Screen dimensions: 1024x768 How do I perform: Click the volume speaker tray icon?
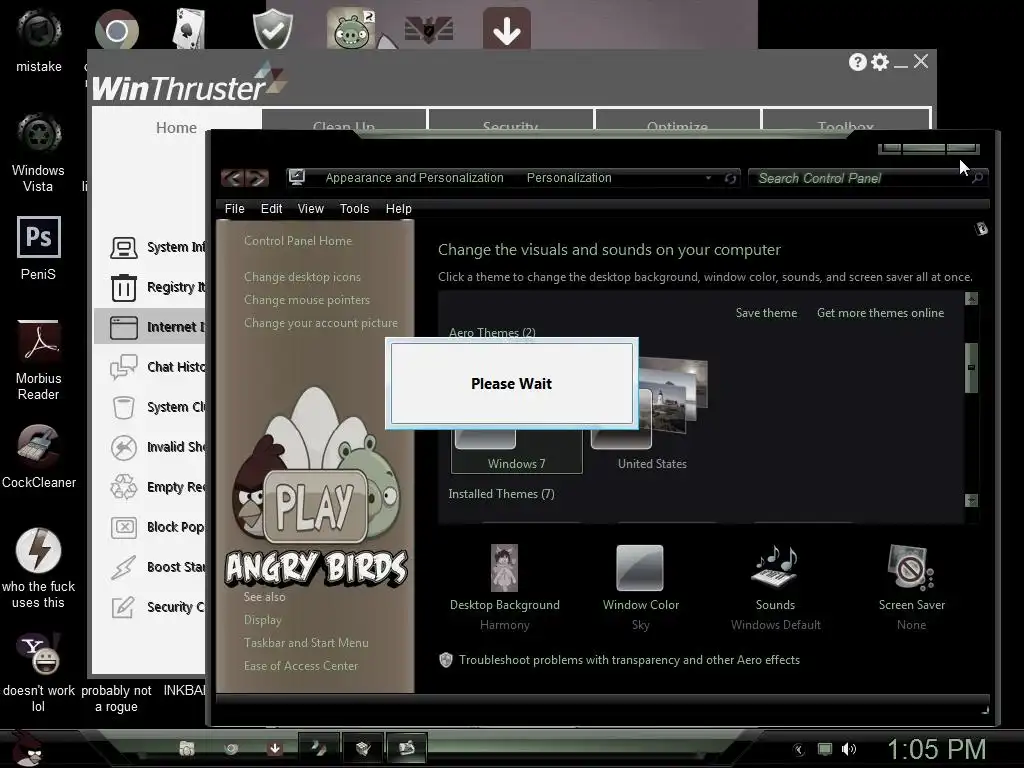coord(849,749)
